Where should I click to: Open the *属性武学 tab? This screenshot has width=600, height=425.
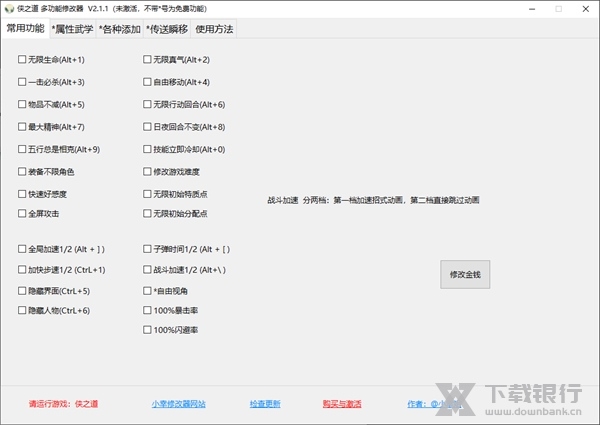coord(73,29)
